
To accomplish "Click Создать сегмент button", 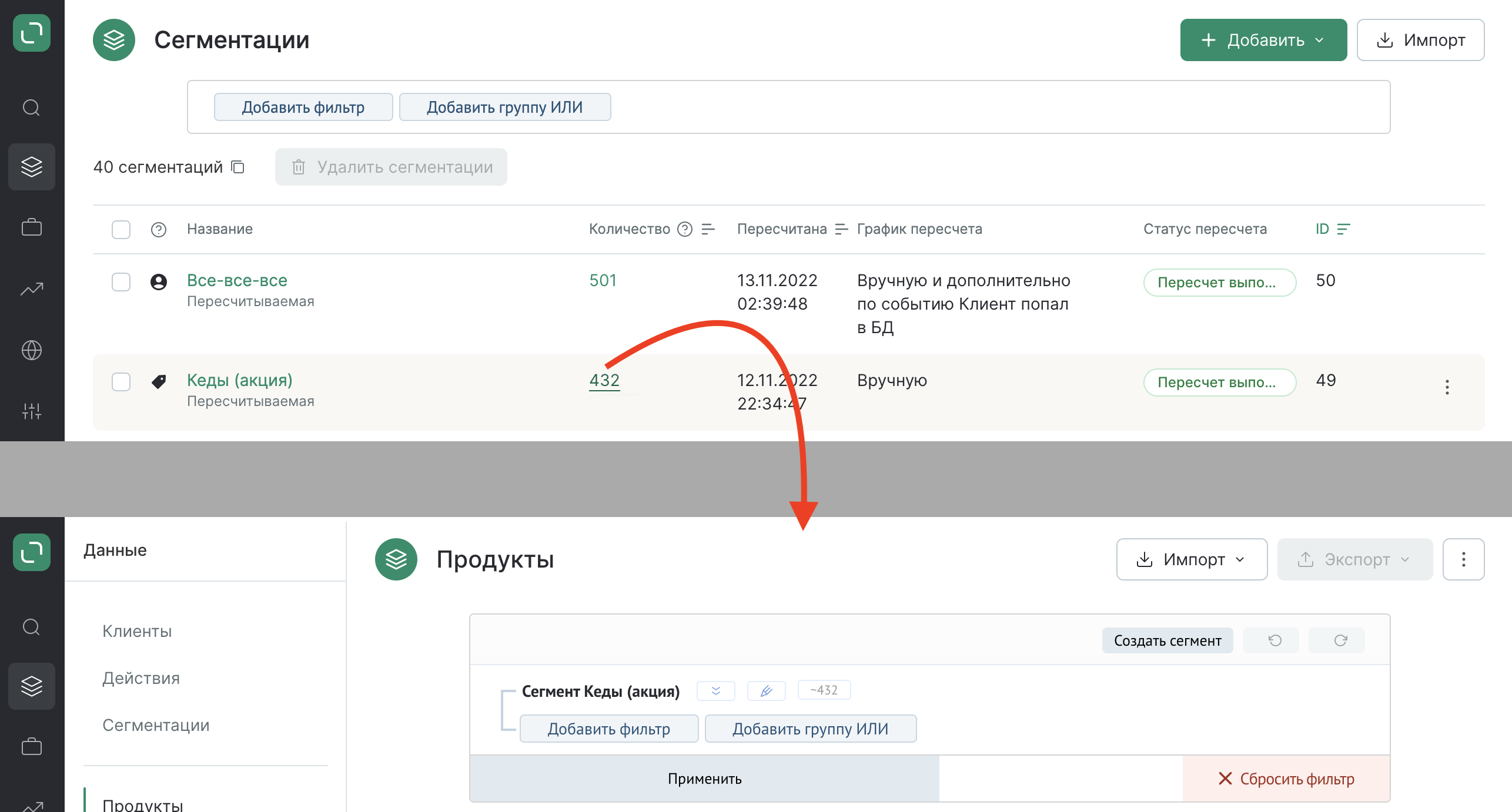I will pos(1168,640).
